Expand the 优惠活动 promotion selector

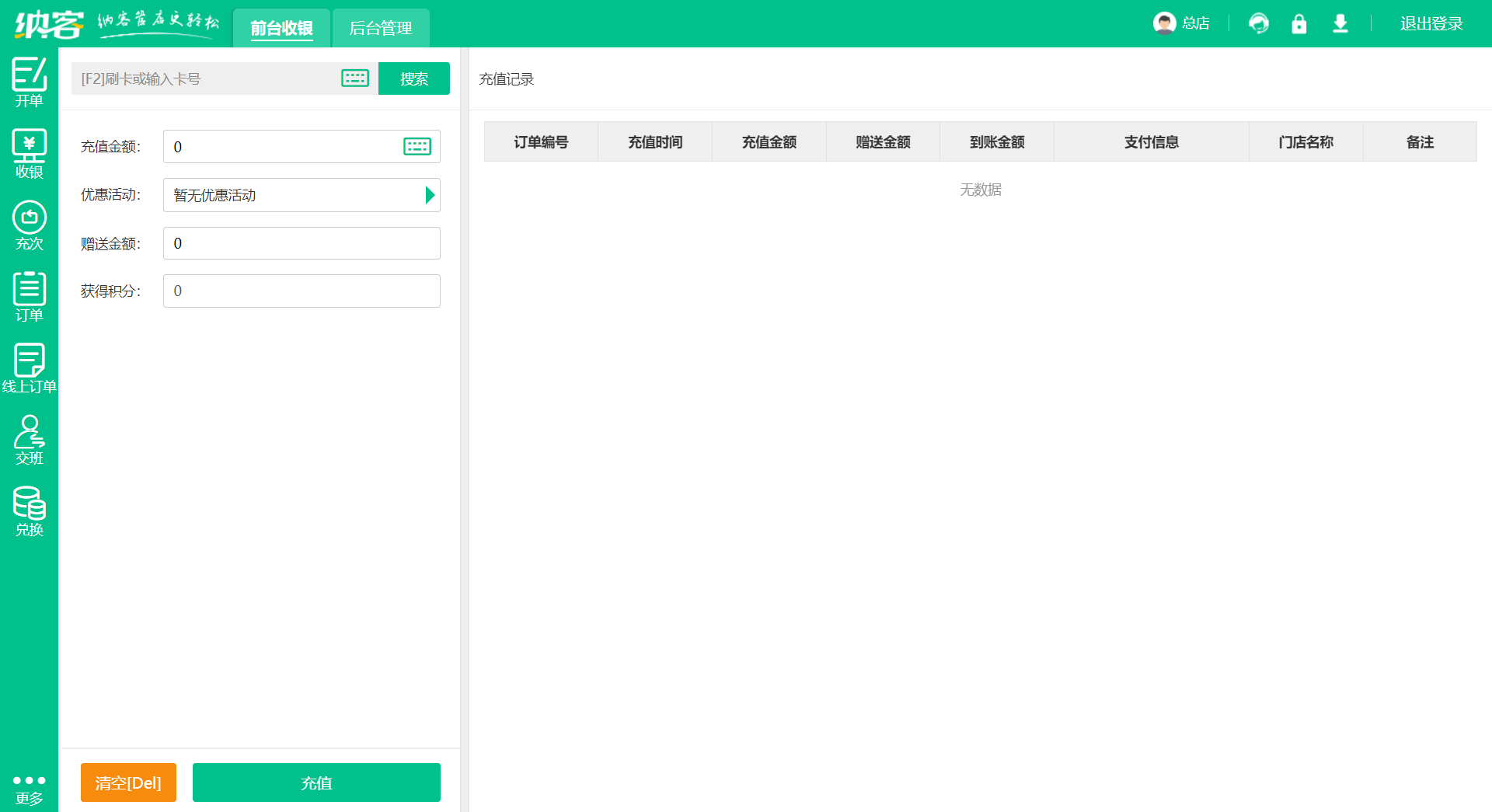(x=428, y=195)
